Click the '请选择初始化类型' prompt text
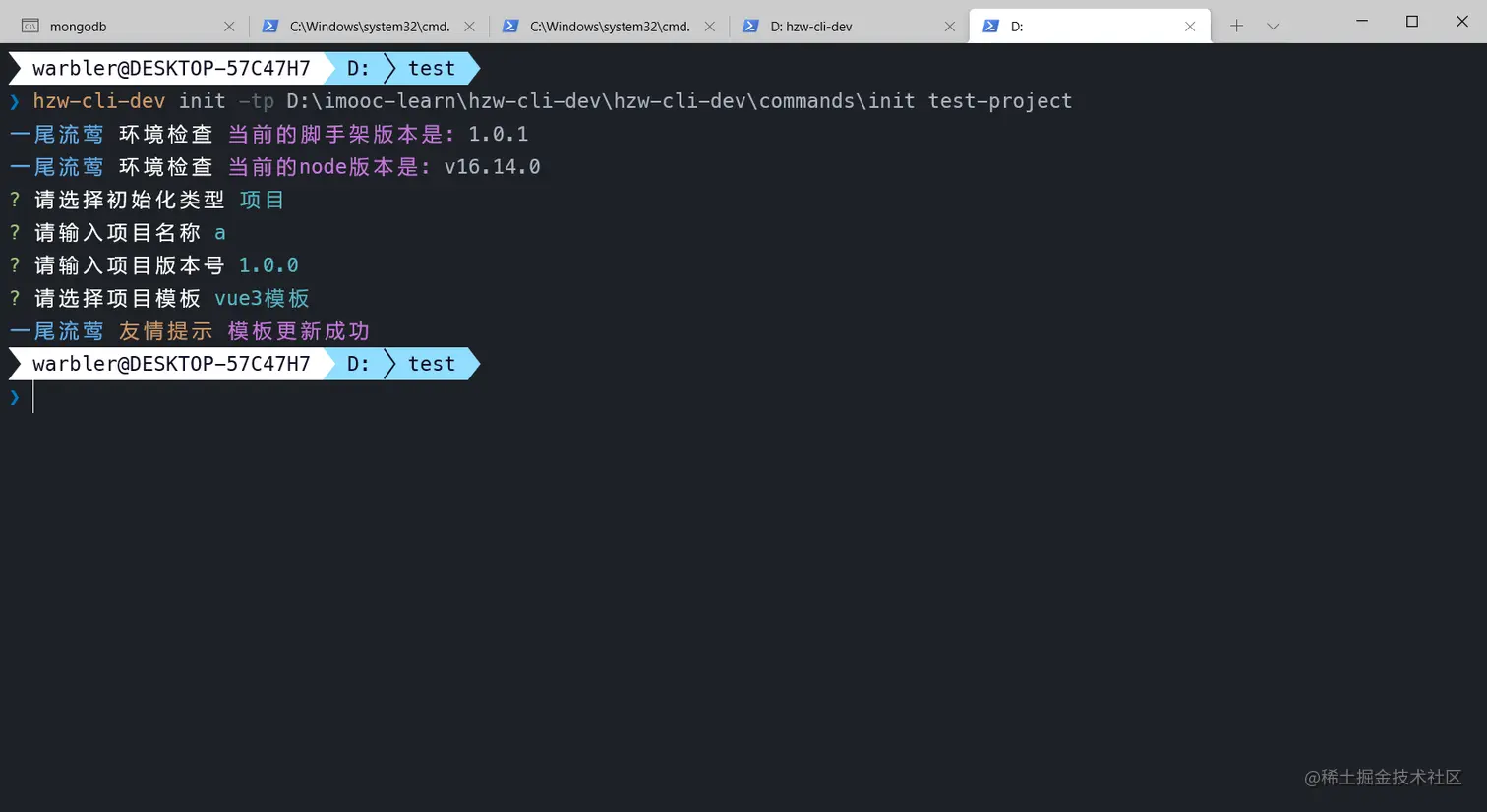This screenshot has height=812, width=1487. tap(130, 200)
